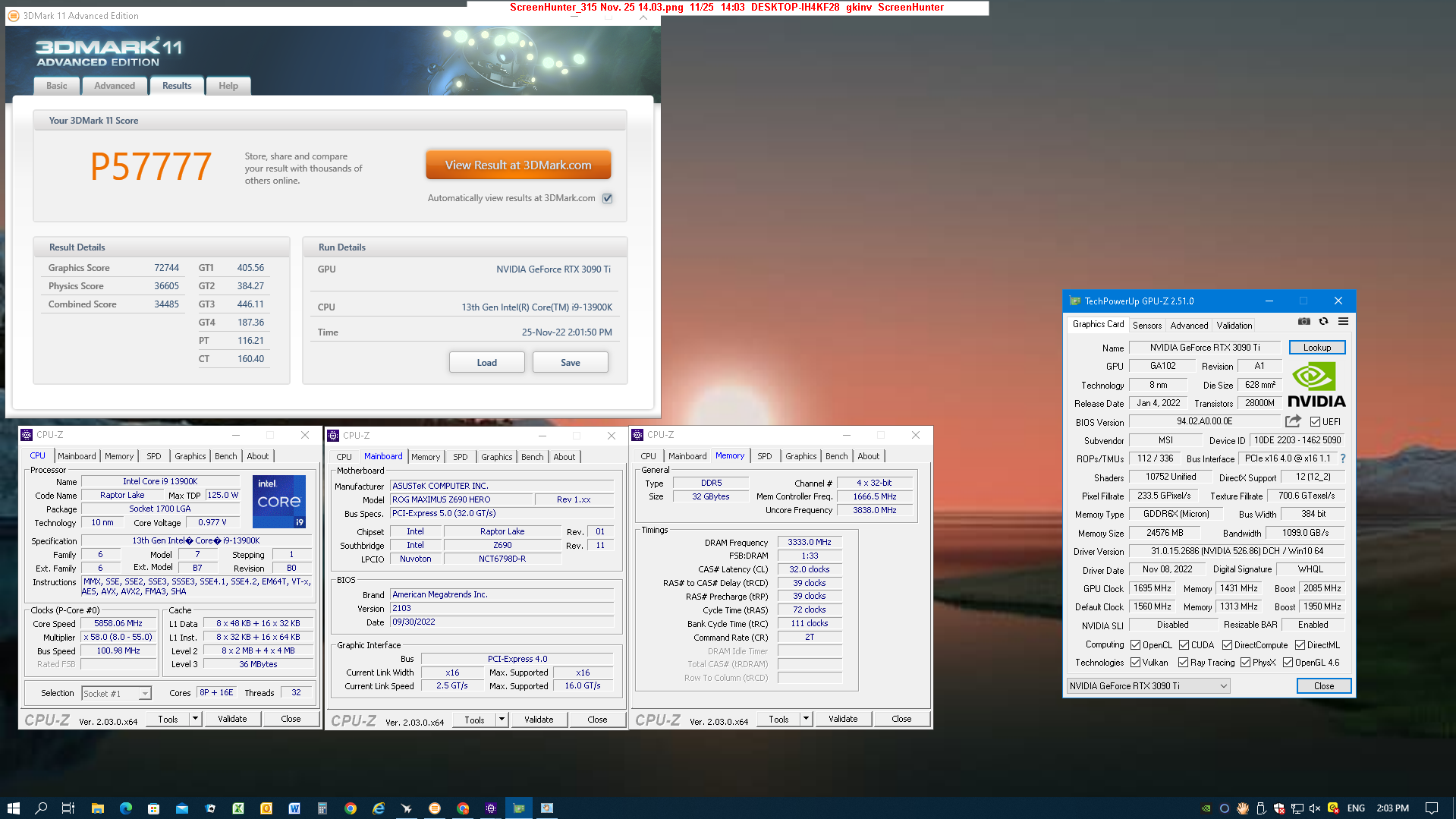
Task: Click Load button in Run Details
Action: pos(487,363)
